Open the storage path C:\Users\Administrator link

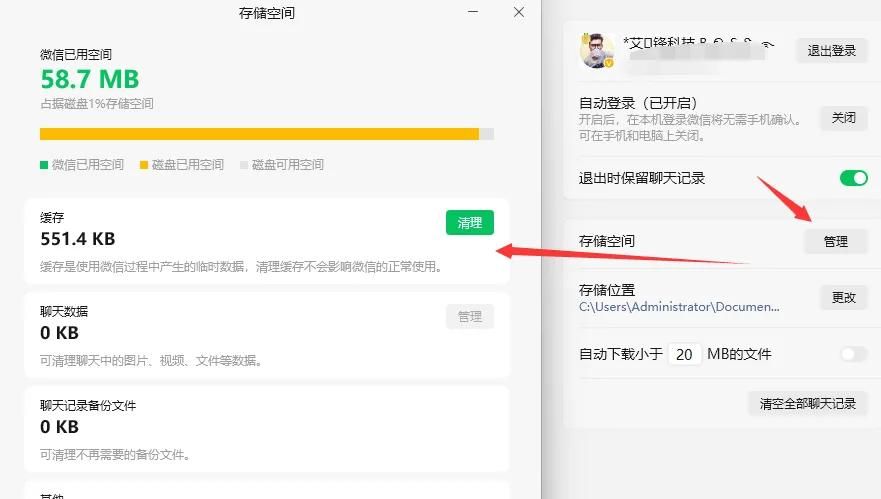679,307
